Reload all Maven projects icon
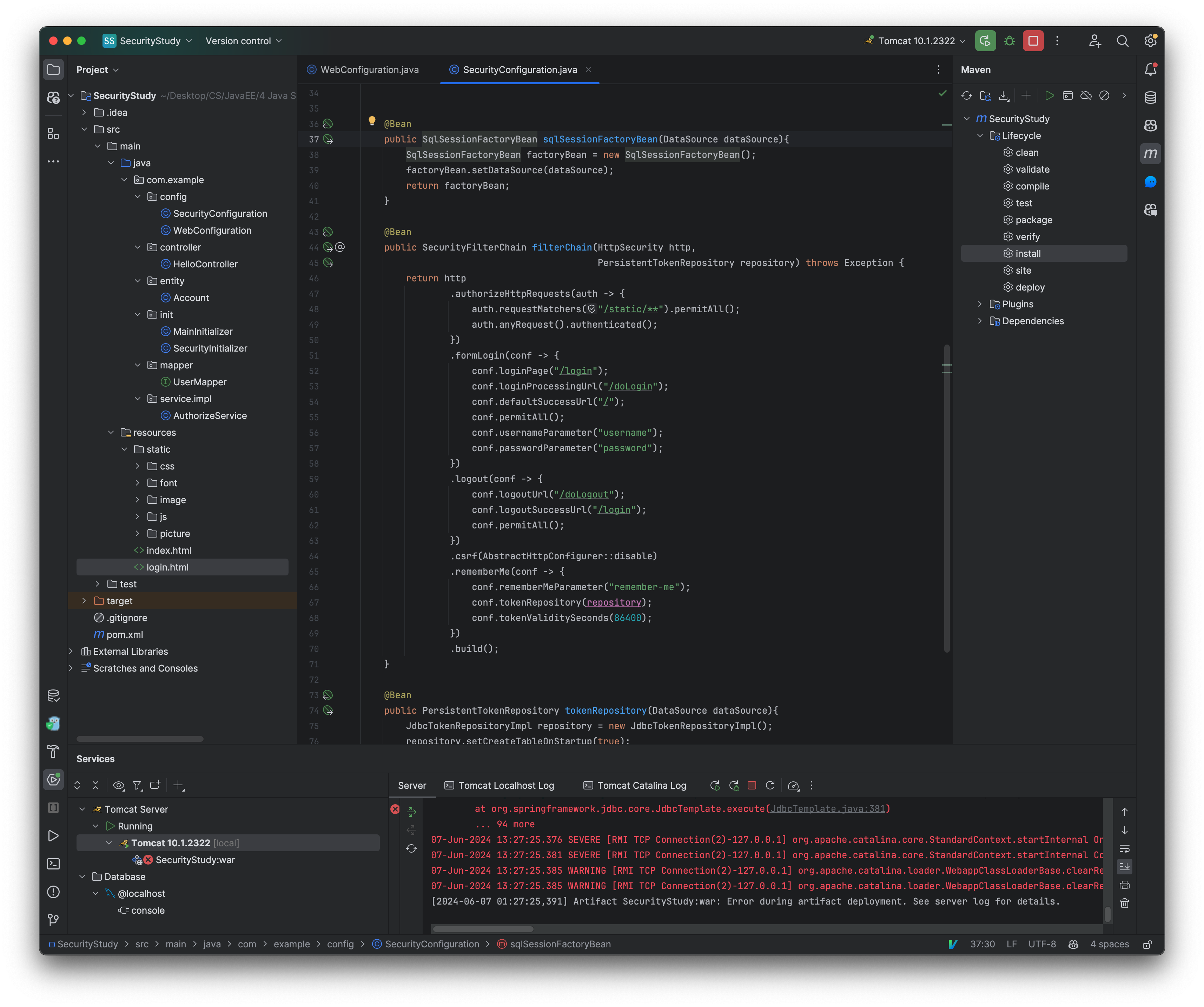Viewport: 1204px width, 1007px height. pyautogui.click(x=967, y=96)
